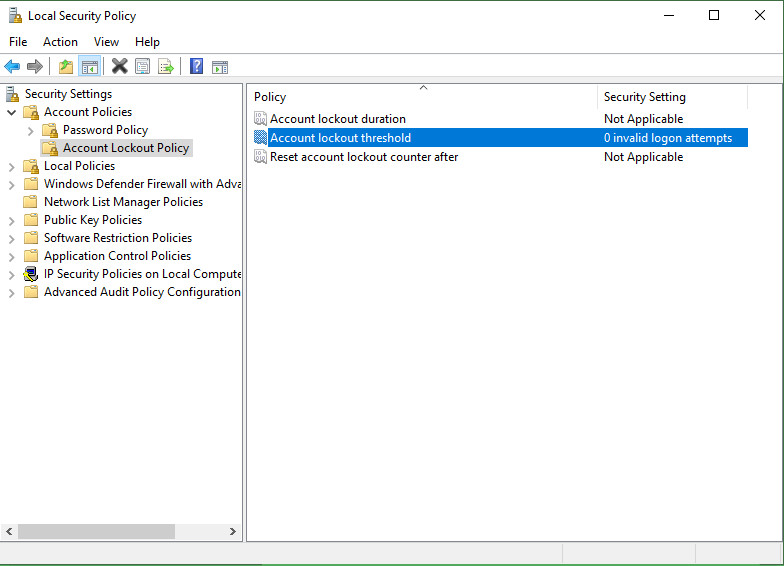Maximize the Local Security Policy window

click(714, 16)
